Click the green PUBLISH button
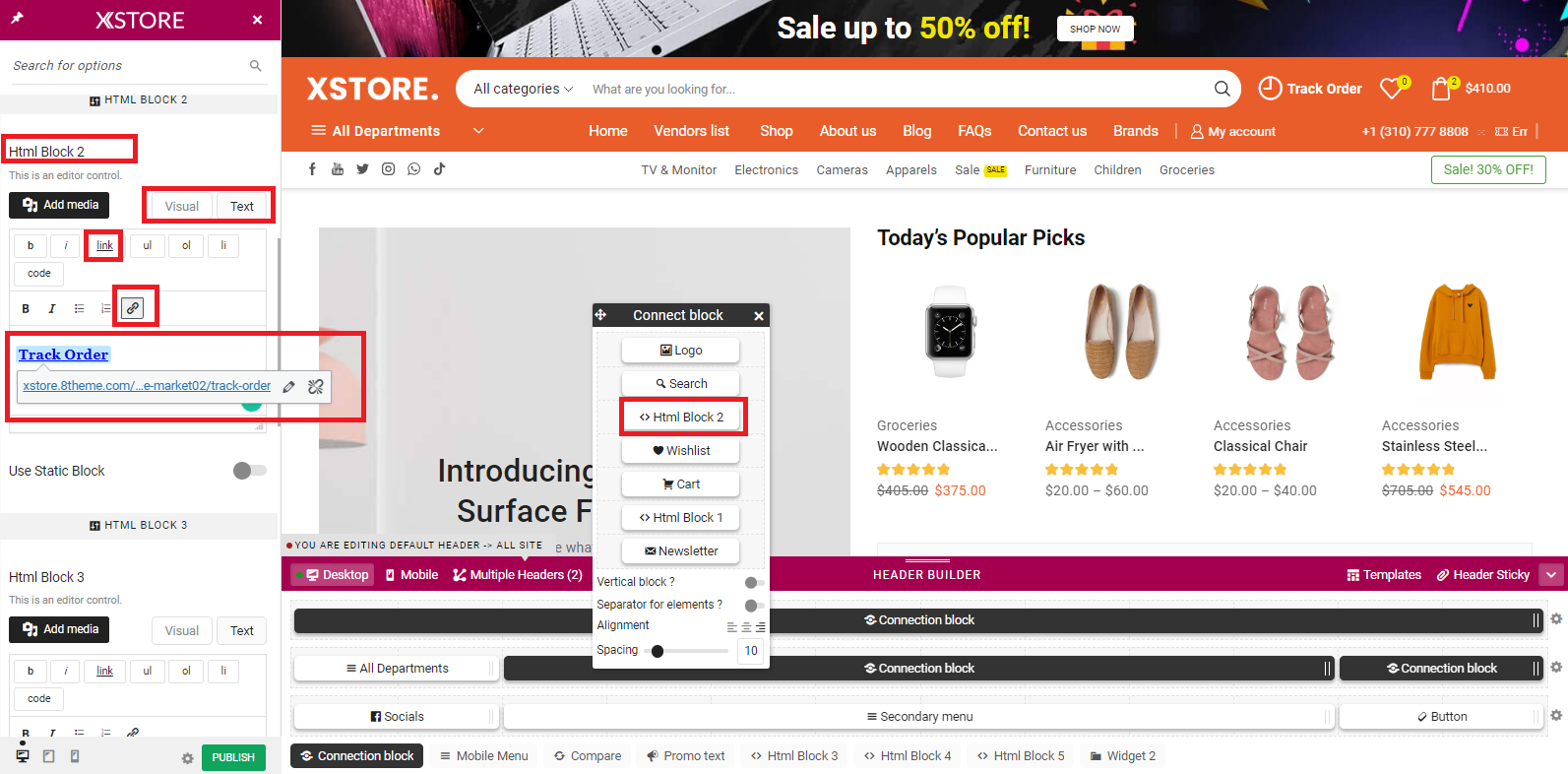This screenshot has height=774, width=1568. 233,757
